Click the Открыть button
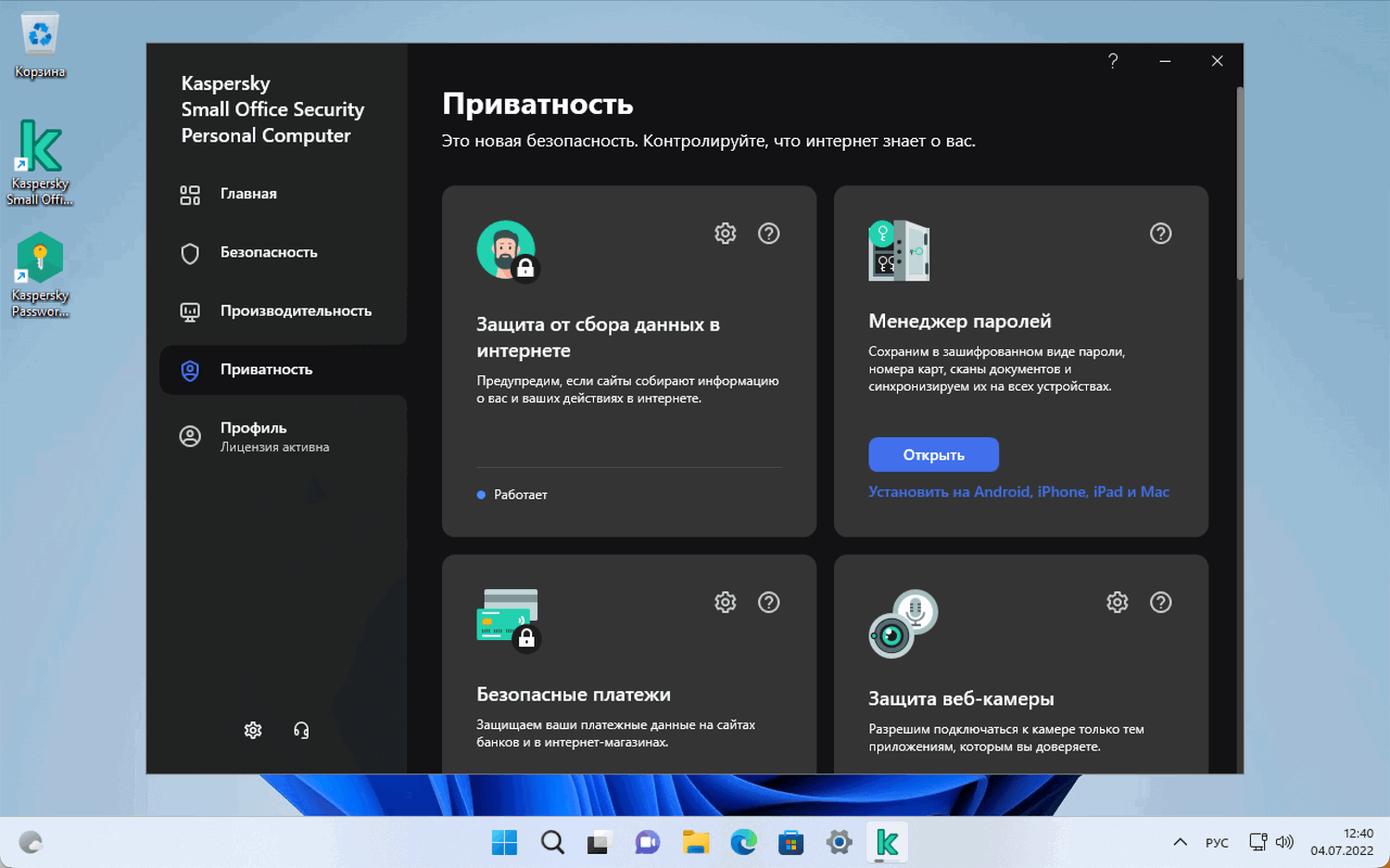This screenshot has height=868, width=1390. (x=933, y=455)
